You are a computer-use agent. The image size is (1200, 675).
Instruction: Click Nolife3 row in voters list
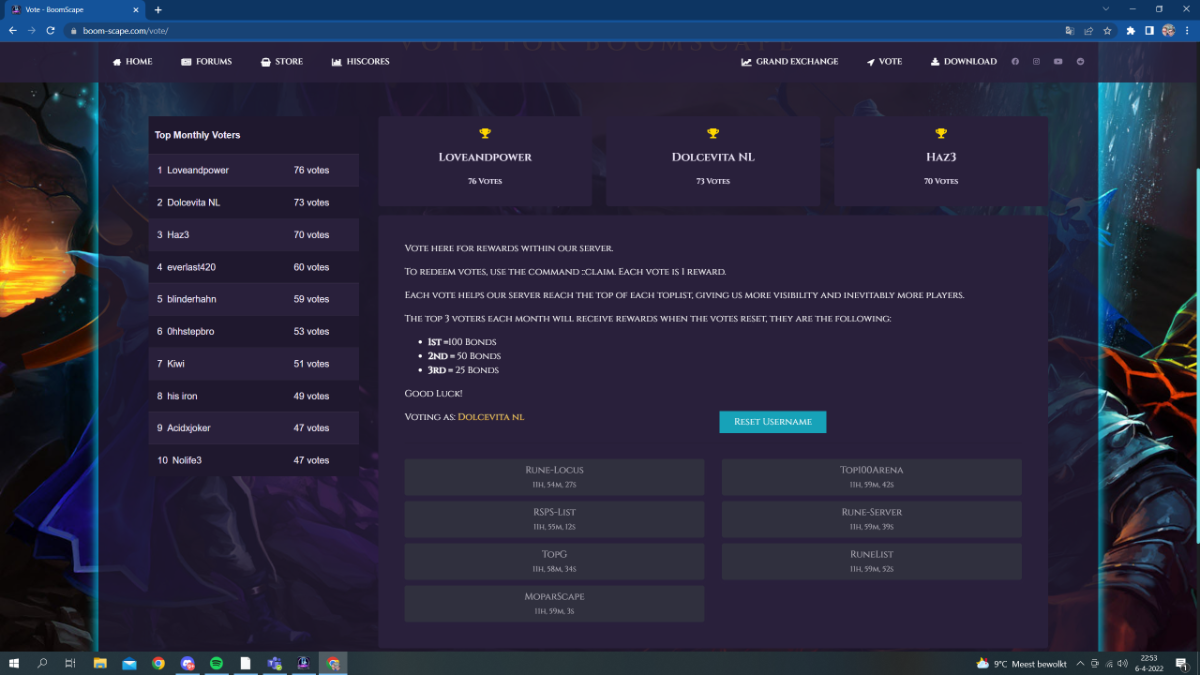pyautogui.click(x=254, y=460)
